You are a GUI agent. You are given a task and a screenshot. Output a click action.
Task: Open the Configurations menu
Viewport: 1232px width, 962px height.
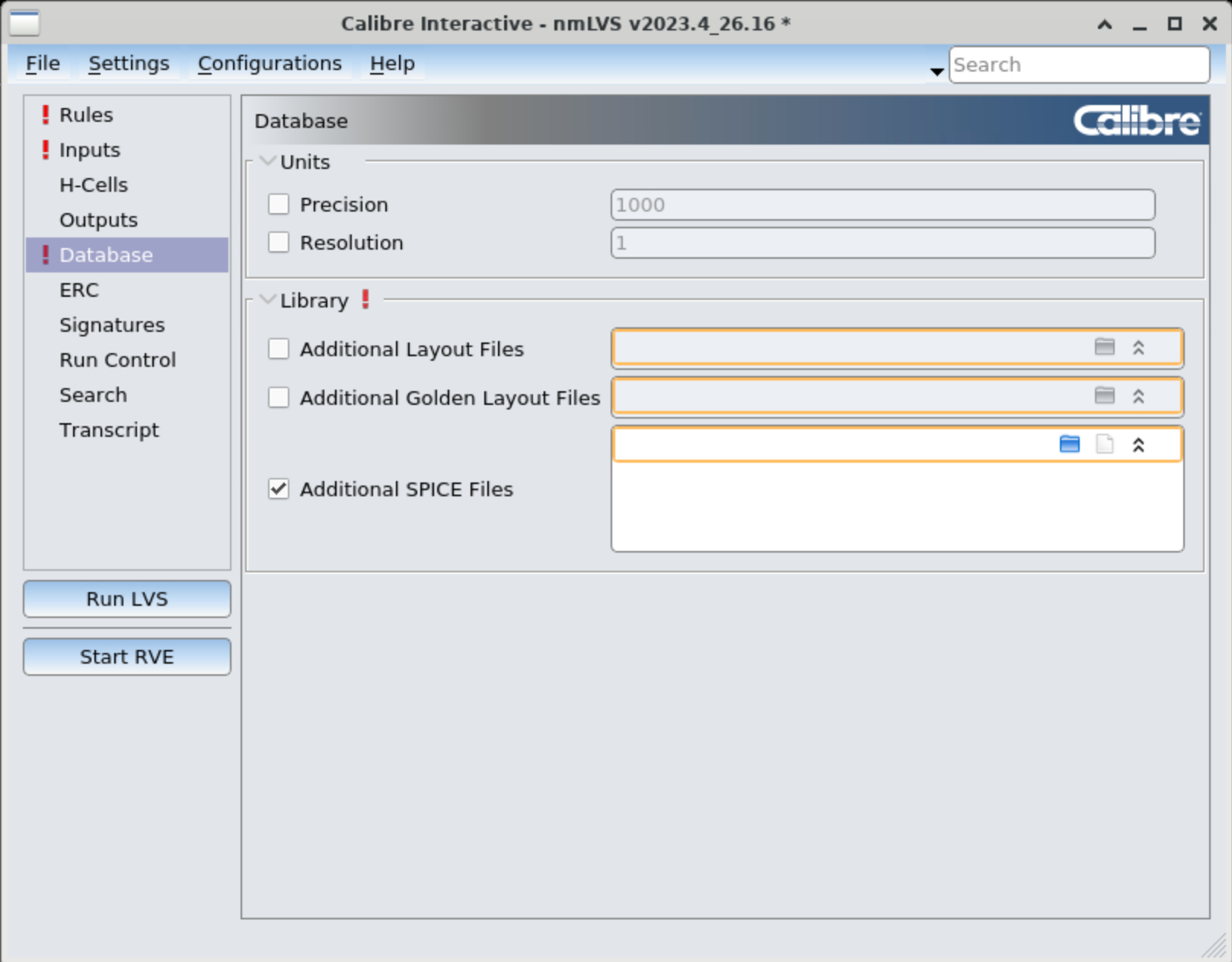tap(270, 64)
